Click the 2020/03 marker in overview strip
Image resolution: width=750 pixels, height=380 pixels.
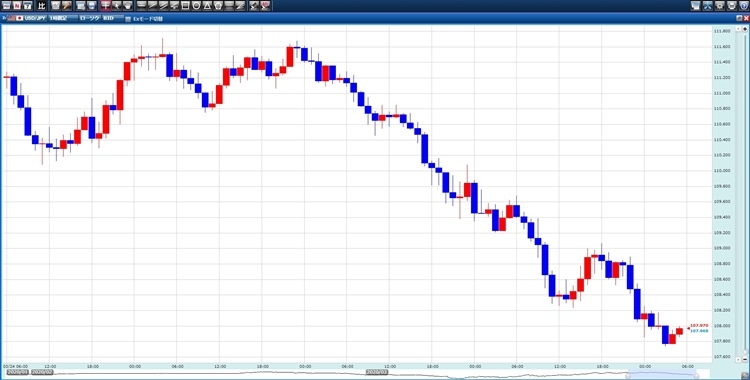(x=377, y=371)
